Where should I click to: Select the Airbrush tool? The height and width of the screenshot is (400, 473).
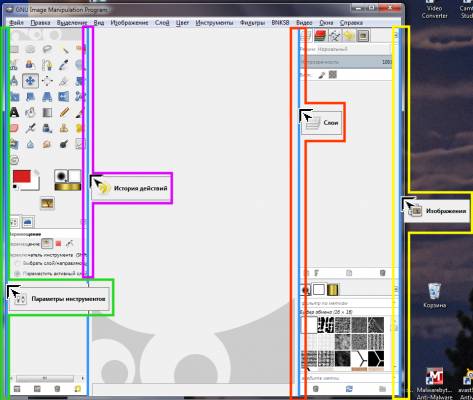pyautogui.click(x=30, y=128)
